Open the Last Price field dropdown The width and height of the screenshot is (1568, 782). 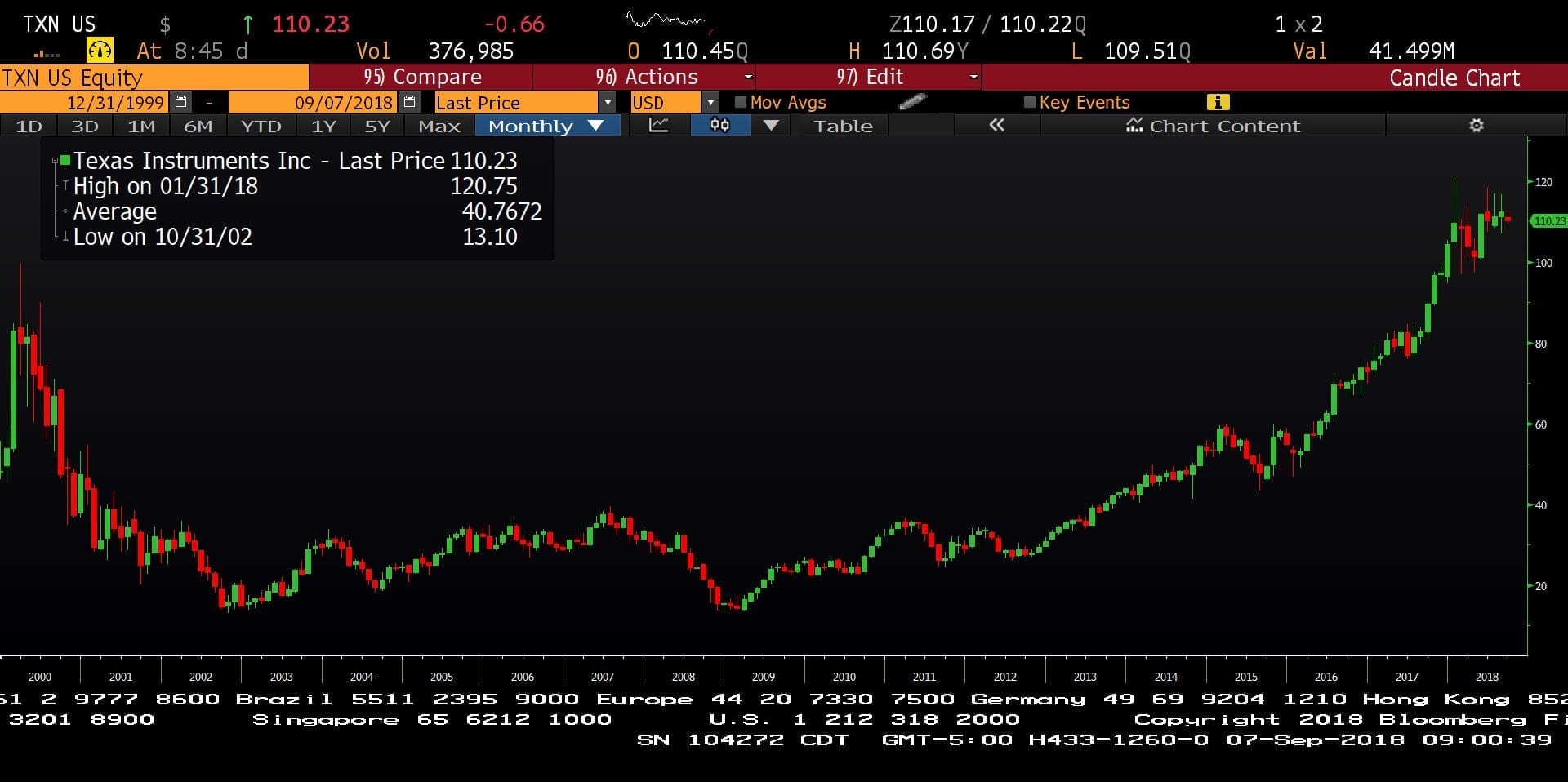pyautogui.click(x=607, y=103)
